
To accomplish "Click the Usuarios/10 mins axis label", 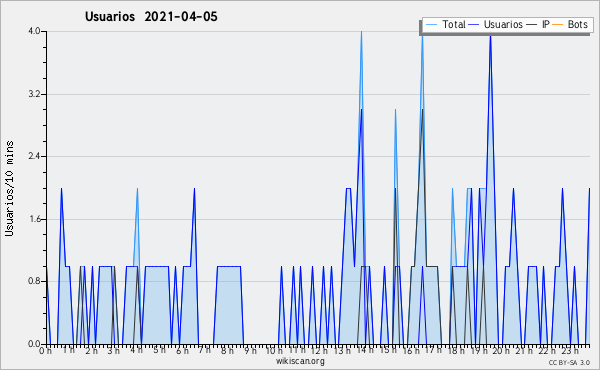I will (9, 188).
